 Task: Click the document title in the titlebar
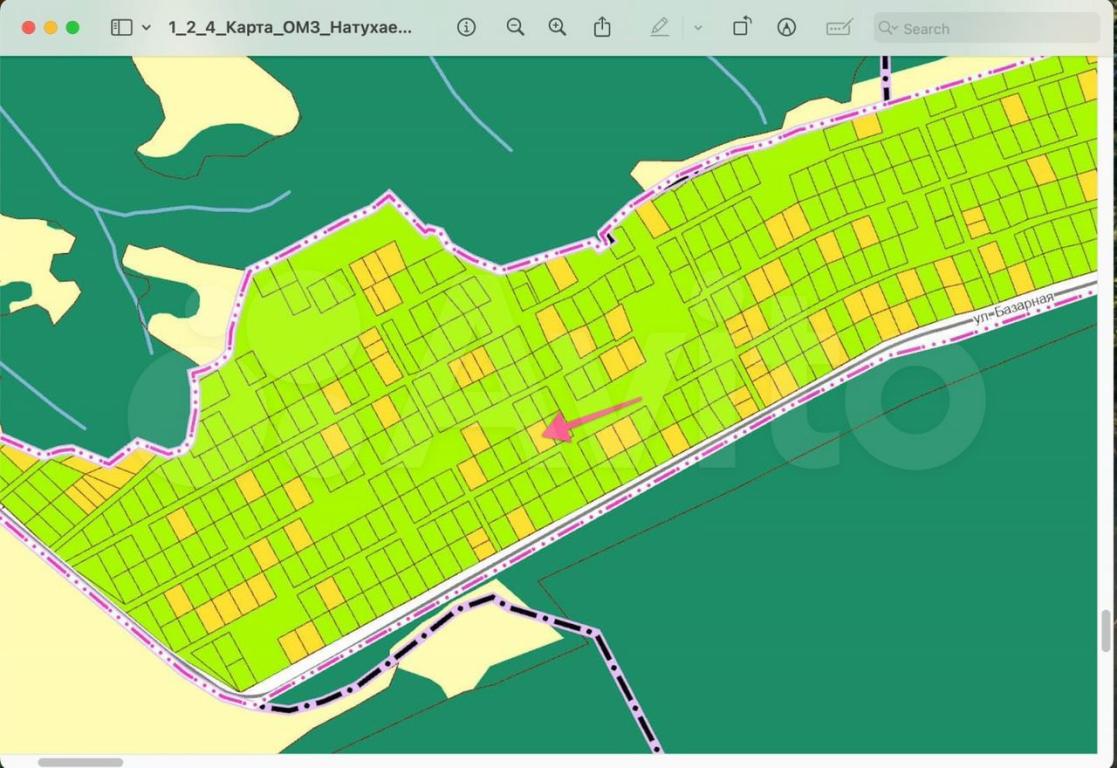(x=289, y=28)
